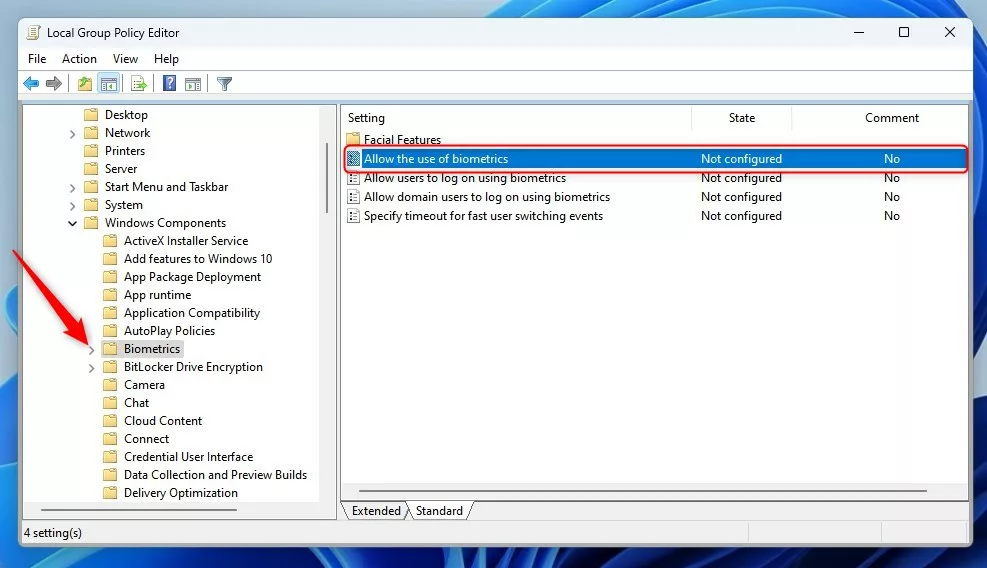Click the Camera folder icon in tree
Image resolution: width=987 pixels, height=568 pixels.
pos(110,384)
